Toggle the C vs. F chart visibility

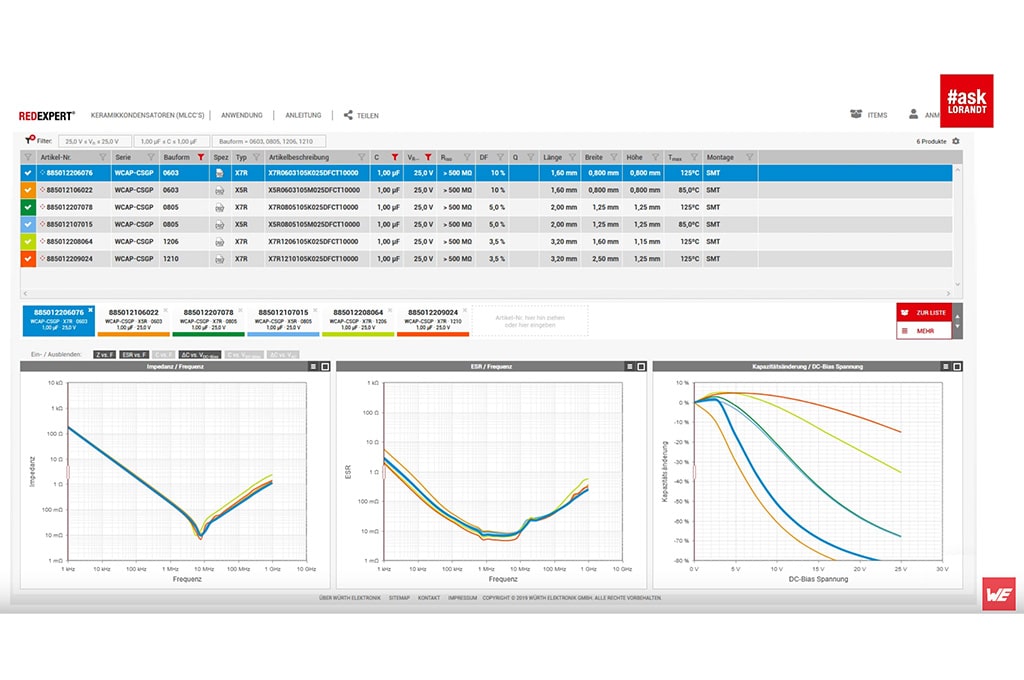163,355
